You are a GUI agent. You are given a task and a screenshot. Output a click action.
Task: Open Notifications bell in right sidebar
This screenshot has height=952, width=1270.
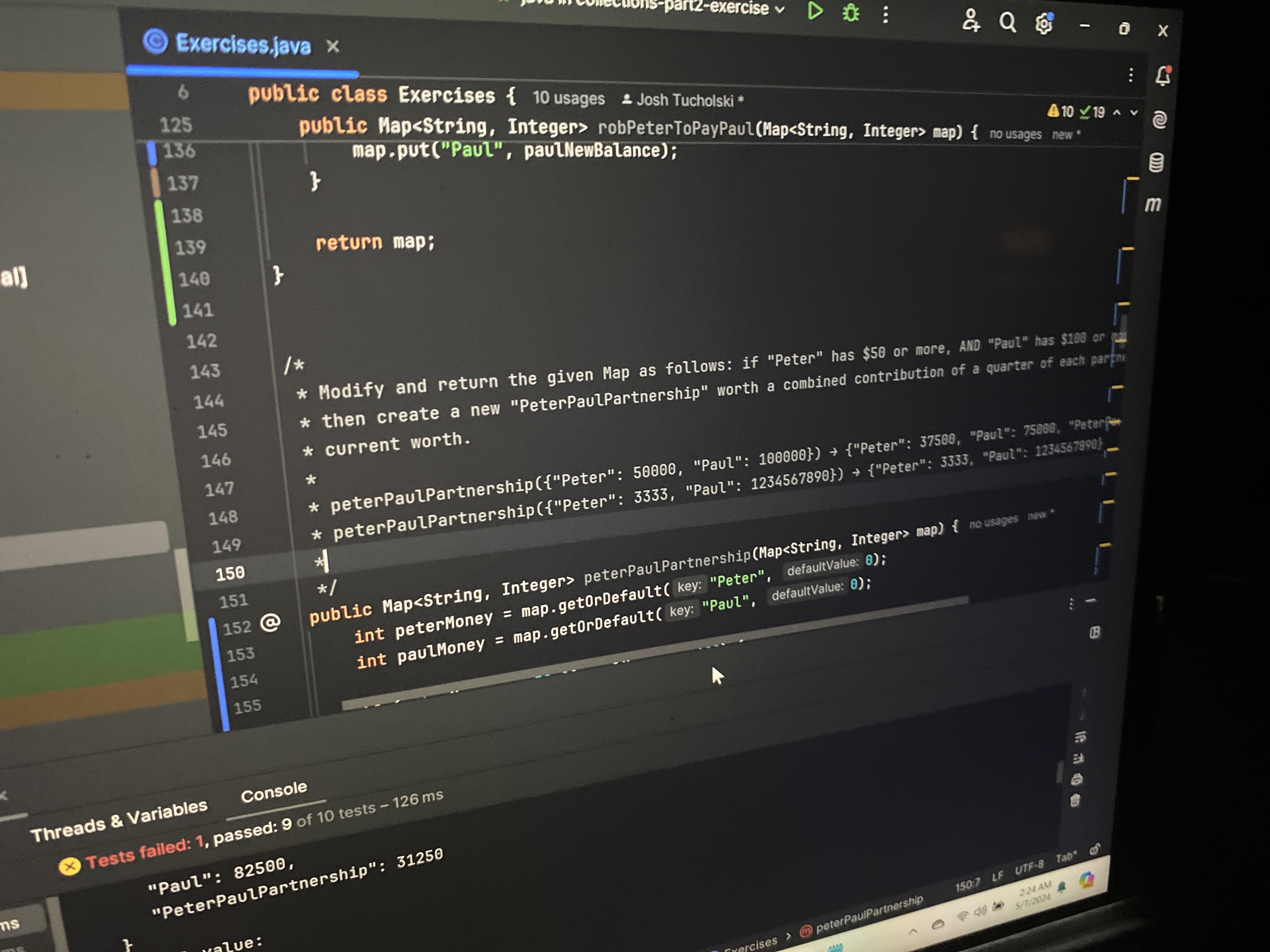tap(1163, 76)
